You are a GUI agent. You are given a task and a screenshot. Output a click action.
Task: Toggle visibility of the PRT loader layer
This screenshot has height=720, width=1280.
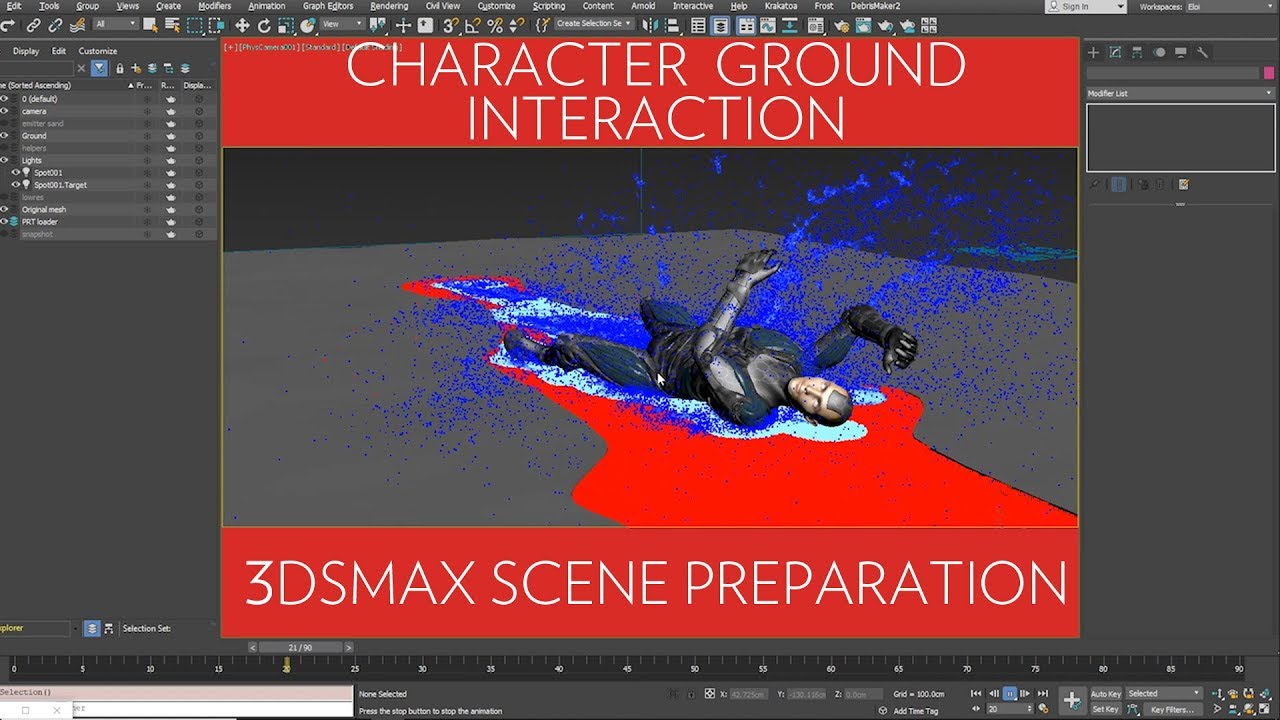tap(4, 221)
